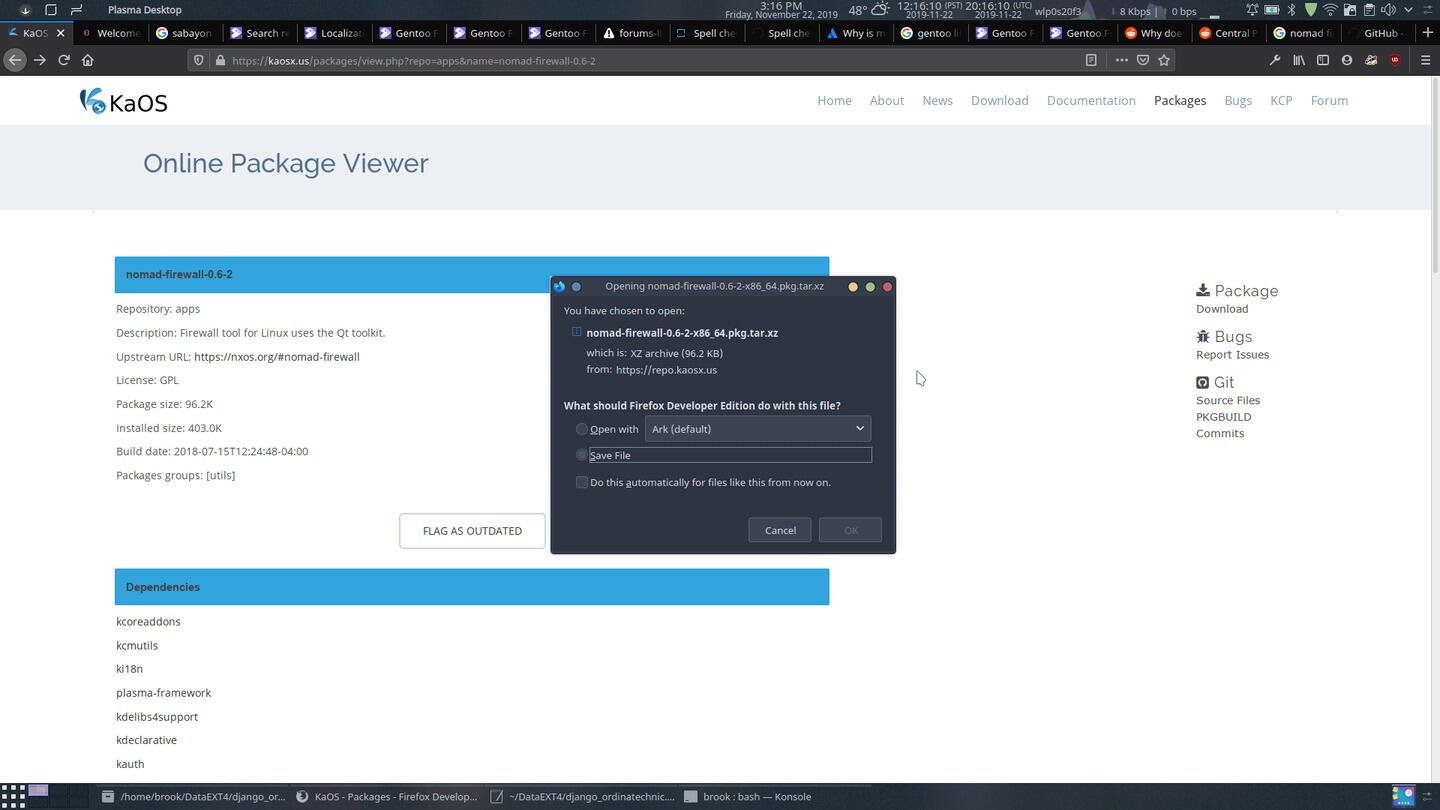Close the KaOS browser tab
The height and width of the screenshot is (810, 1440).
click(x=61, y=33)
